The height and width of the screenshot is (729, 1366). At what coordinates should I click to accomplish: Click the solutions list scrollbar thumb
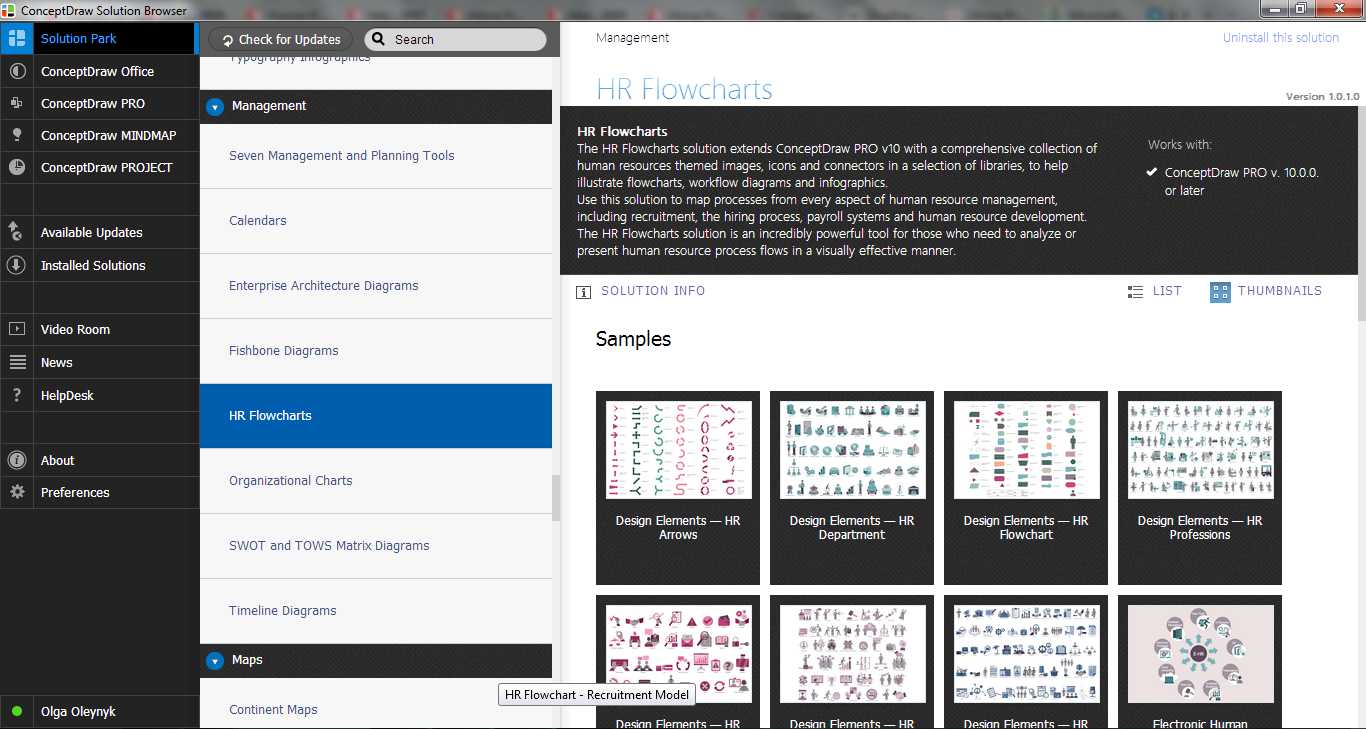[555, 496]
